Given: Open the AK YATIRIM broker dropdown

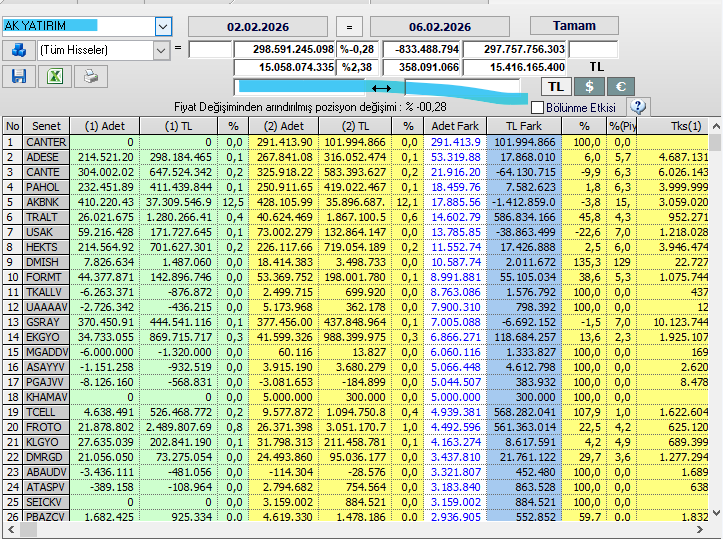Looking at the screenshot, I should (163, 26).
